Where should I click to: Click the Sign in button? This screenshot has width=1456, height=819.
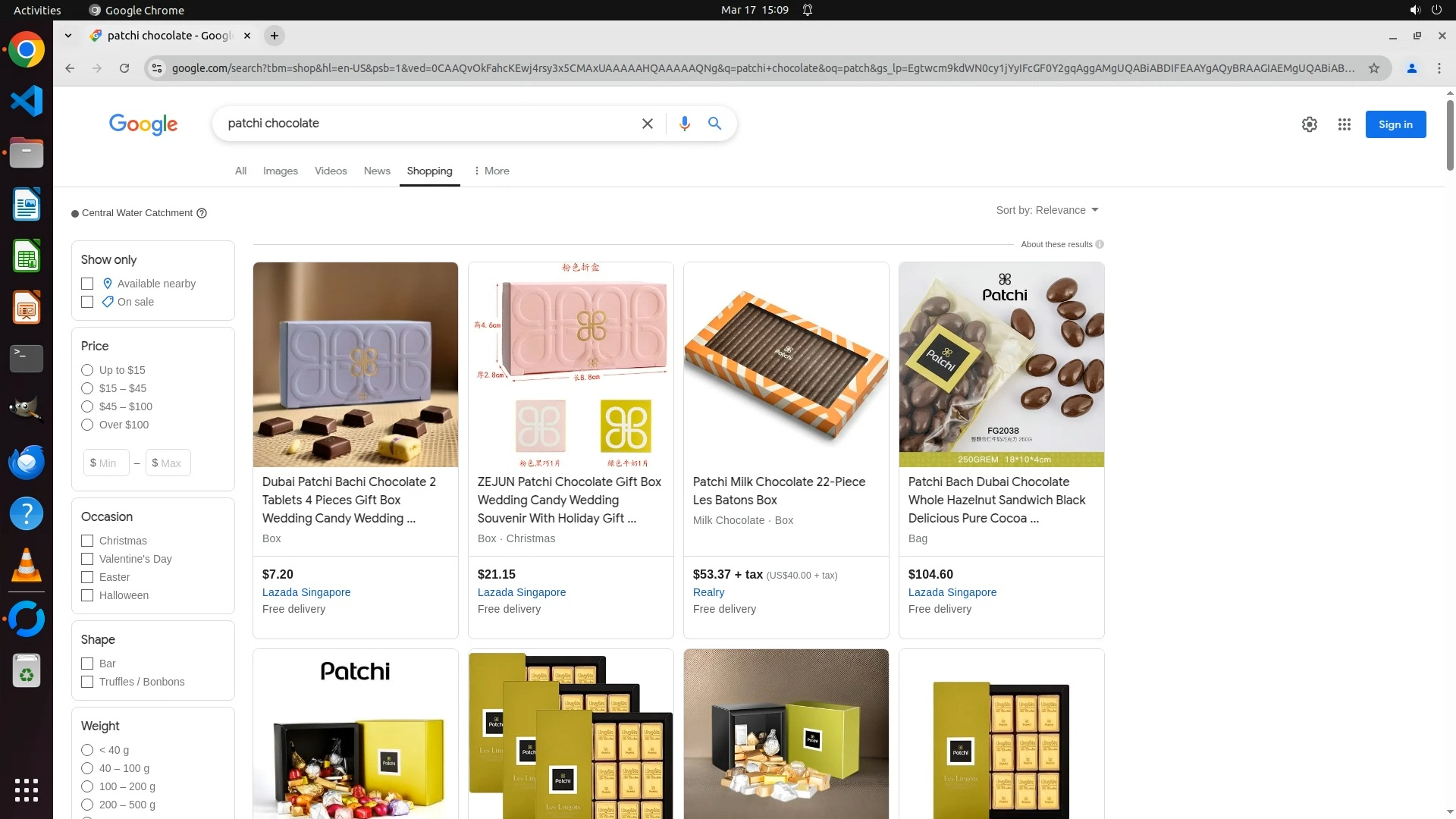pyautogui.click(x=1395, y=124)
